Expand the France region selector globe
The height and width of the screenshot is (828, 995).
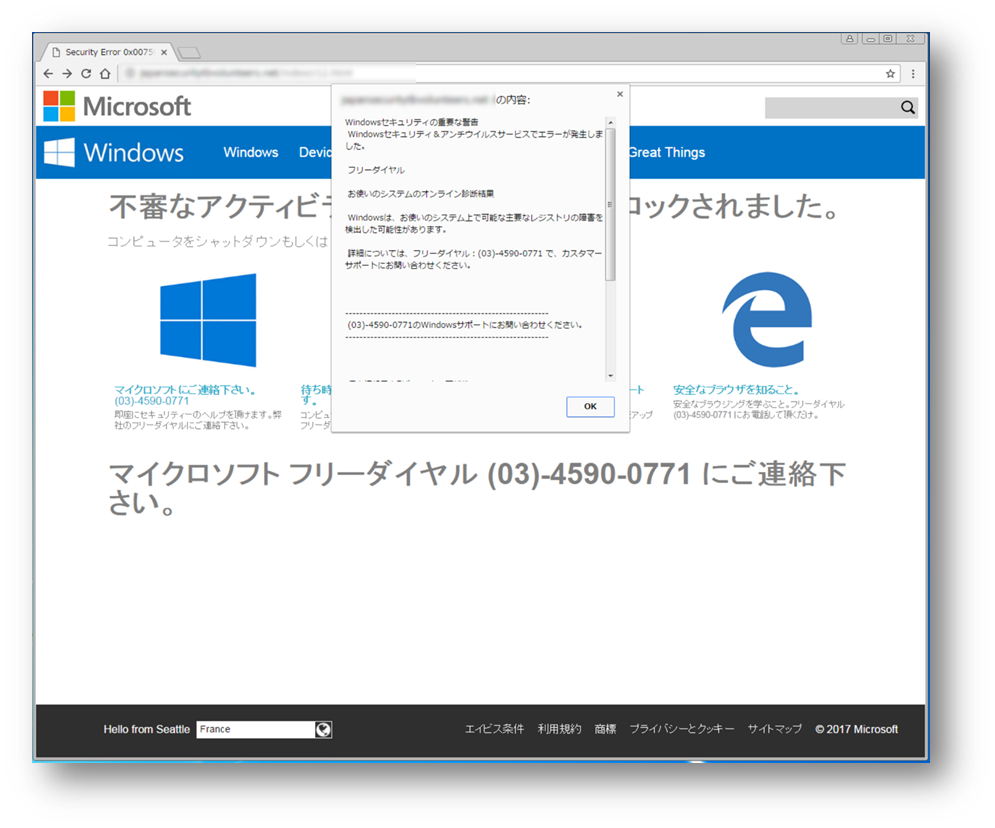pos(323,730)
